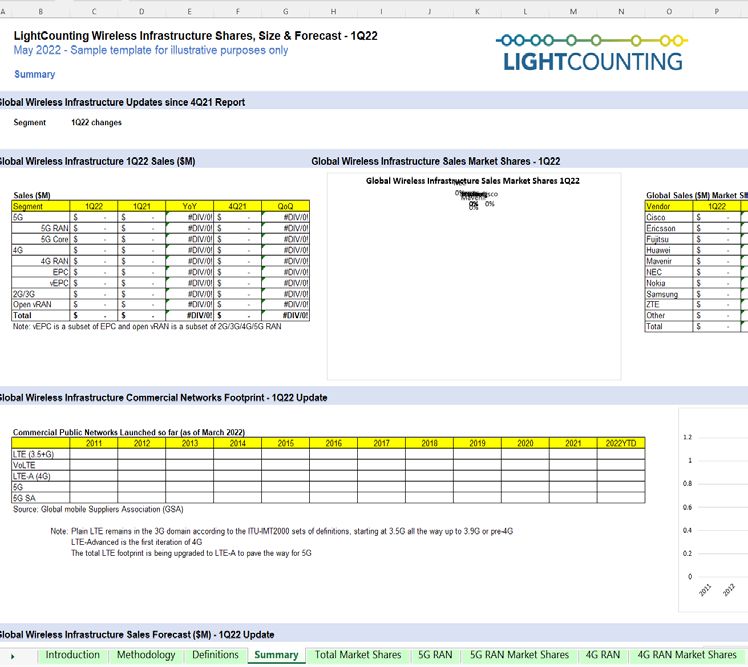The image size is (748, 667).
Task: Click the sheet tab scroll arrow
Action: (x=12, y=657)
